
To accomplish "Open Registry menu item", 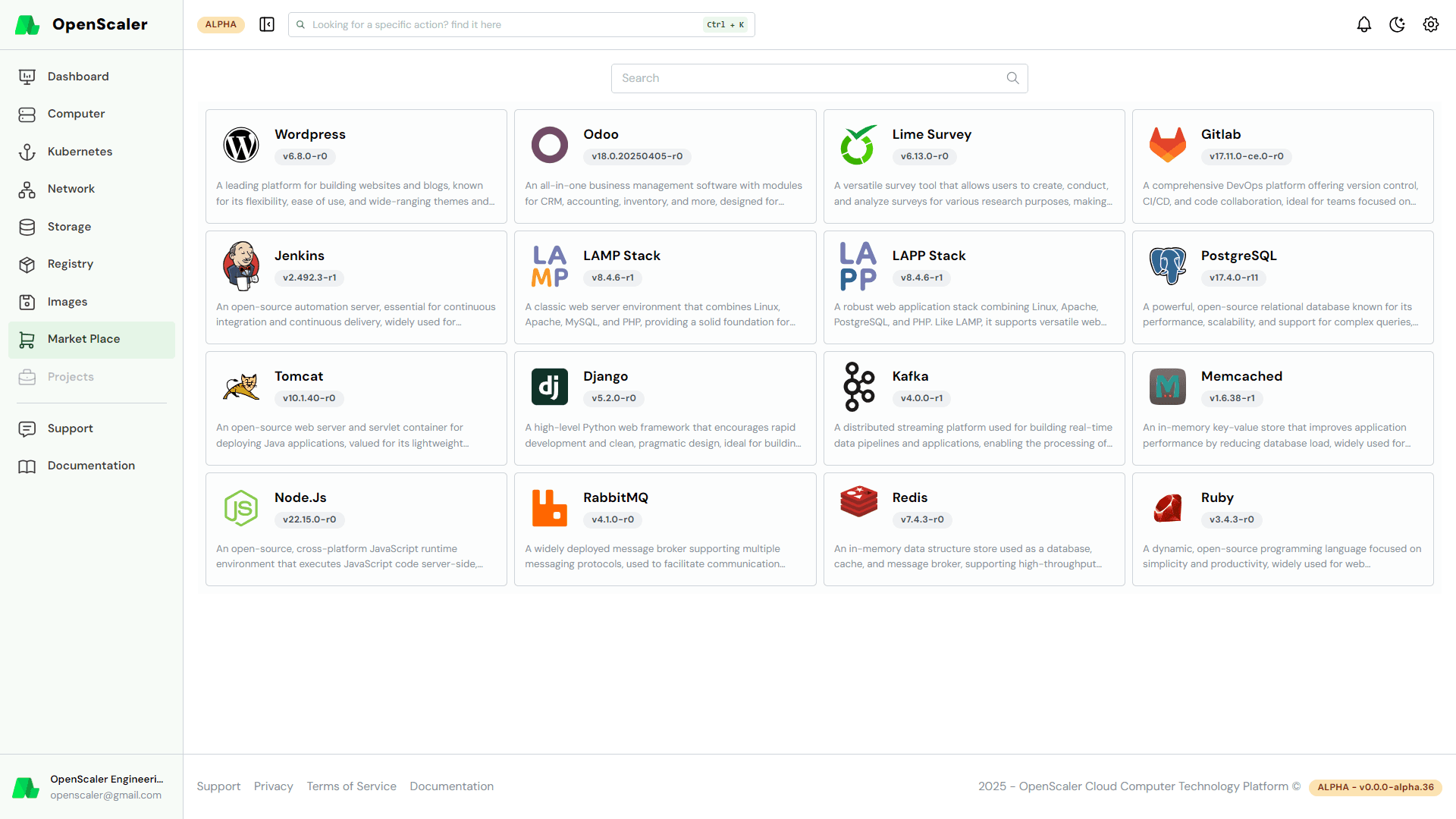I will [92, 264].
